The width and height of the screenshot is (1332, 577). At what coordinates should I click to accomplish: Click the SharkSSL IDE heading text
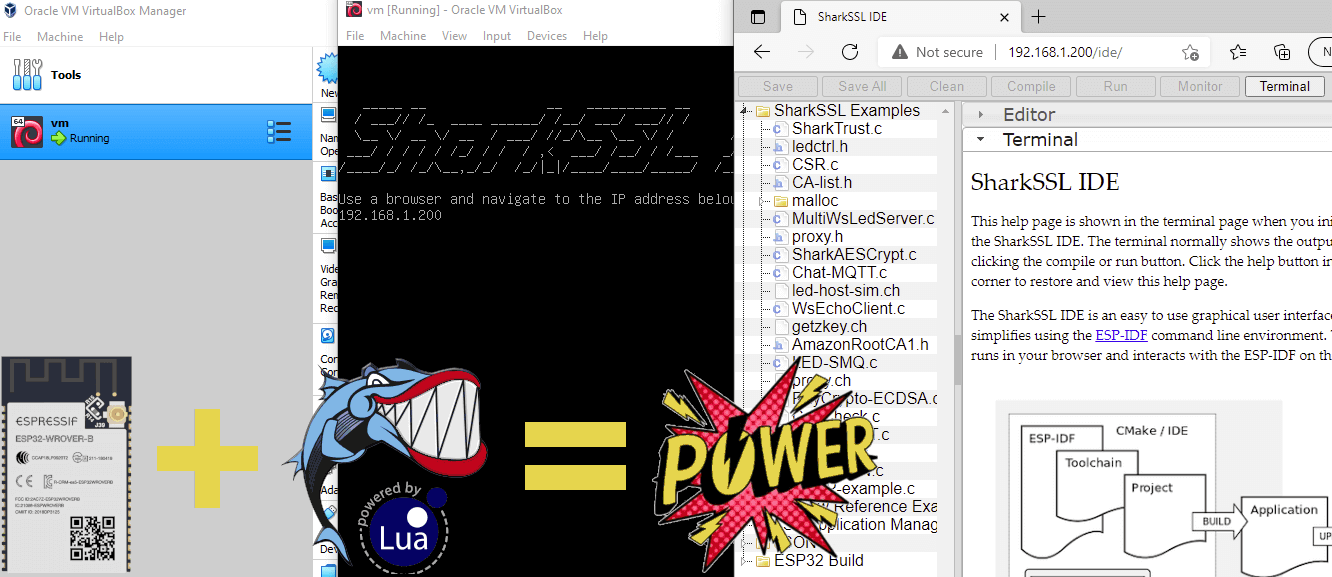(x=1045, y=182)
